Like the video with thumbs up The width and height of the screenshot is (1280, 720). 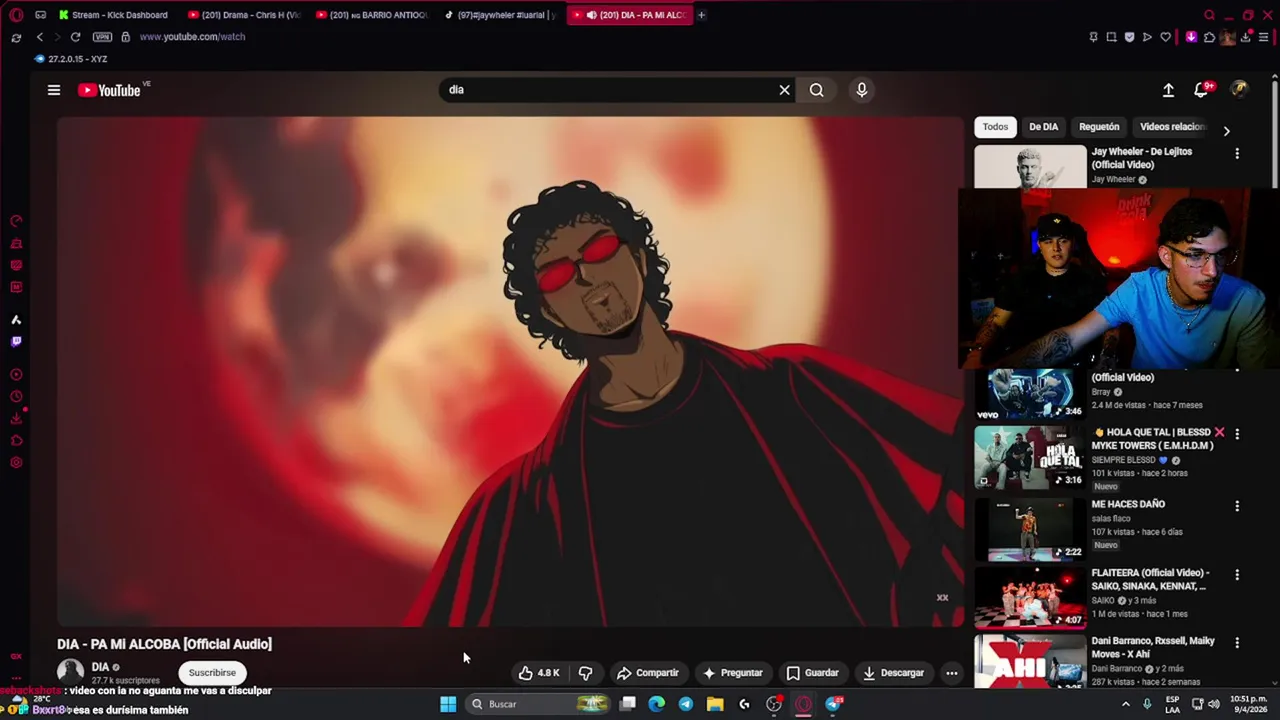click(538, 673)
